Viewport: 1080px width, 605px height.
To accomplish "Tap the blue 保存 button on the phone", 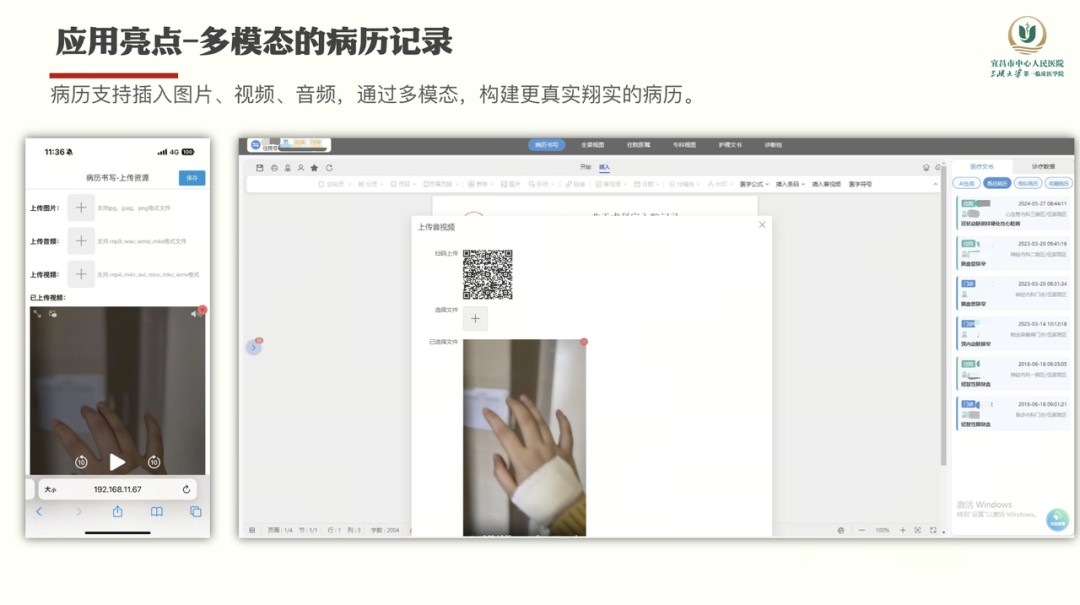I will [x=191, y=178].
